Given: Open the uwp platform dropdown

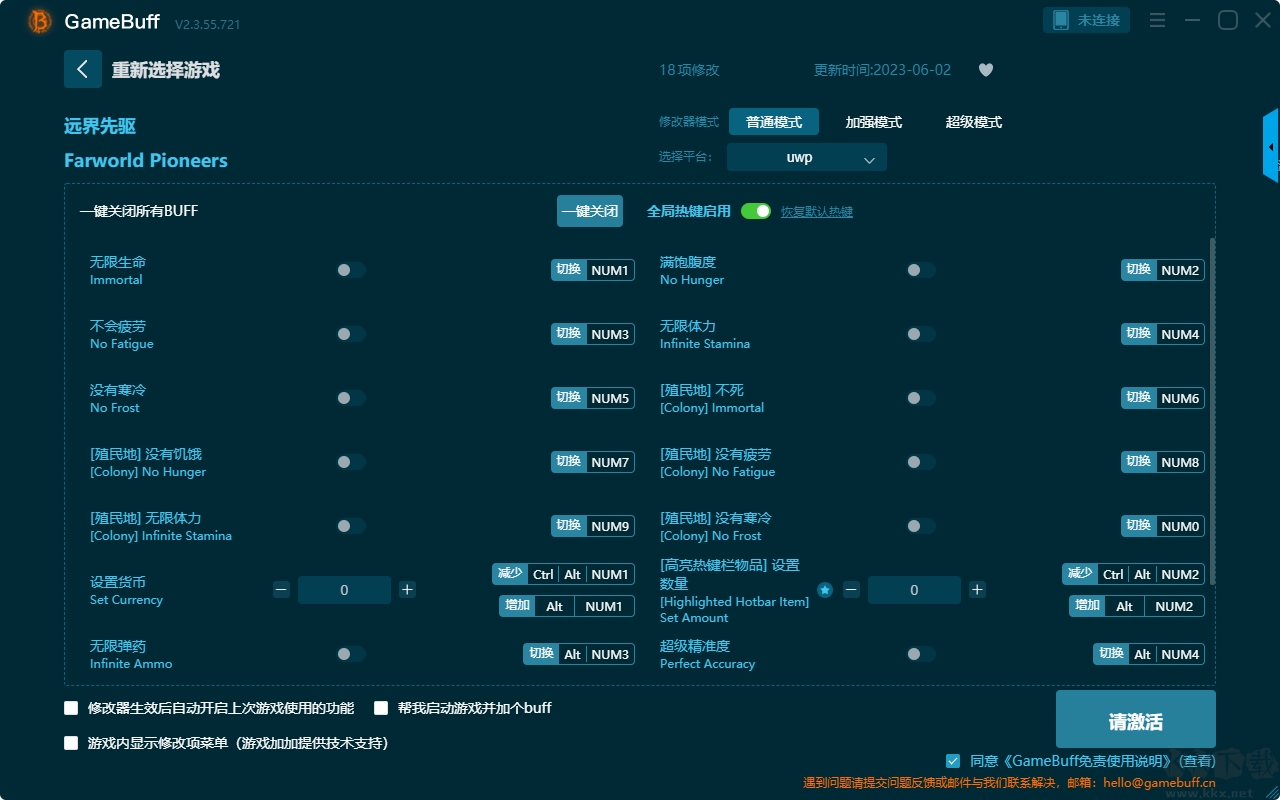Looking at the screenshot, I should (x=807, y=158).
